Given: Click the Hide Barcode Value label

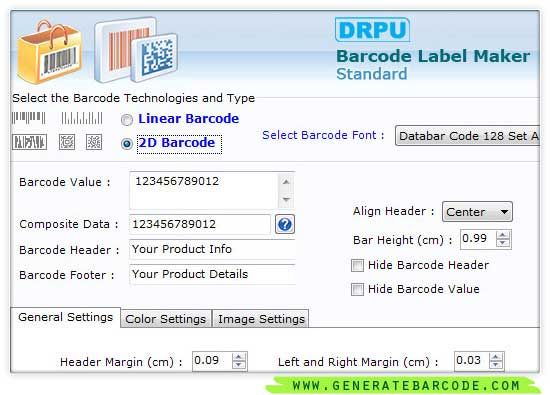Looking at the screenshot, I should [424, 289].
